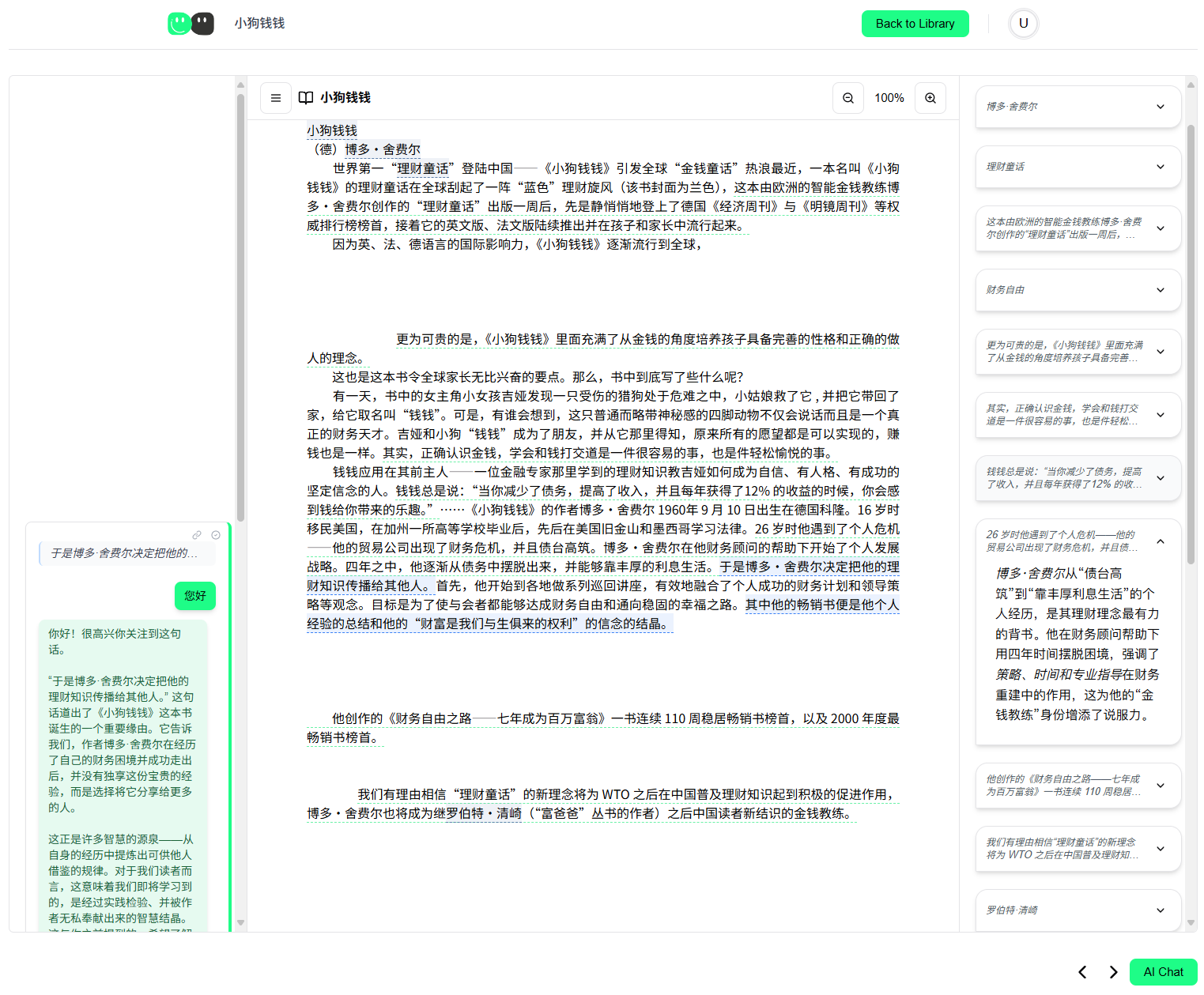
Task: Click author name 博多·舍费尔 under the title
Action: coord(383,149)
